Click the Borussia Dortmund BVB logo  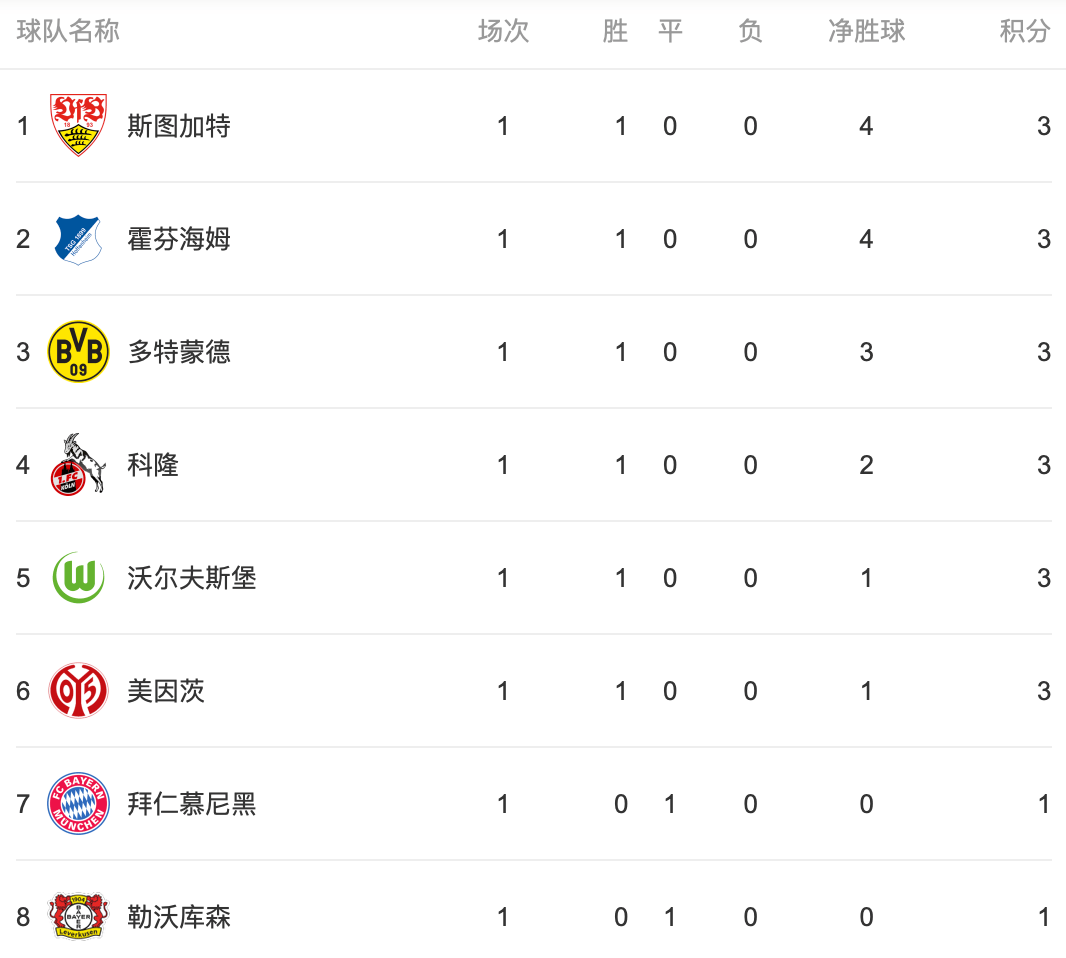79,352
